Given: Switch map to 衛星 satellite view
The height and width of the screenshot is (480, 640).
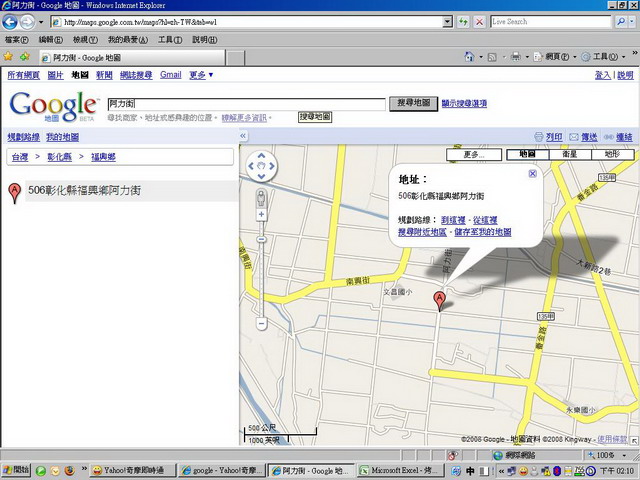Looking at the screenshot, I should point(570,154).
